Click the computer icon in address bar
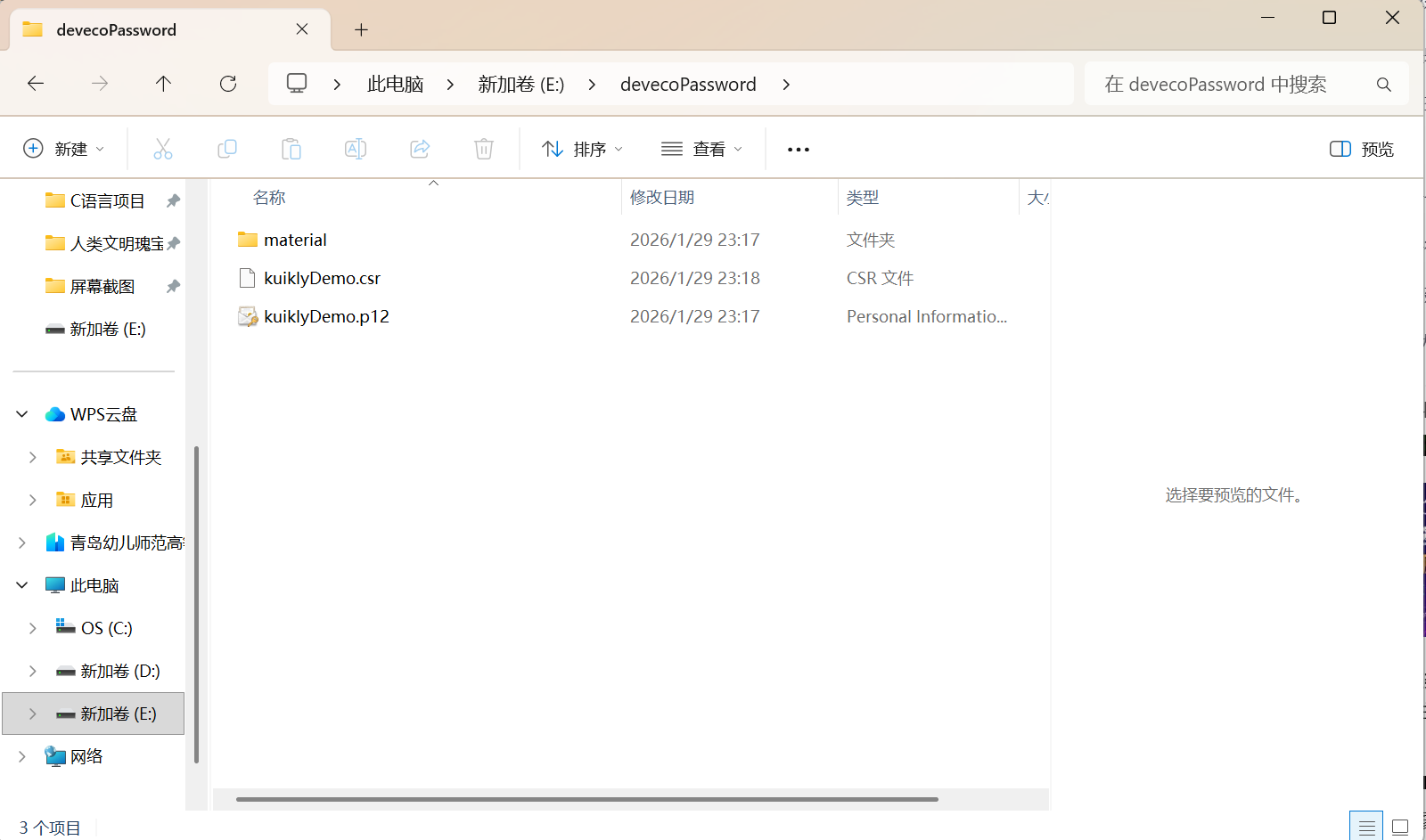 (297, 84)
